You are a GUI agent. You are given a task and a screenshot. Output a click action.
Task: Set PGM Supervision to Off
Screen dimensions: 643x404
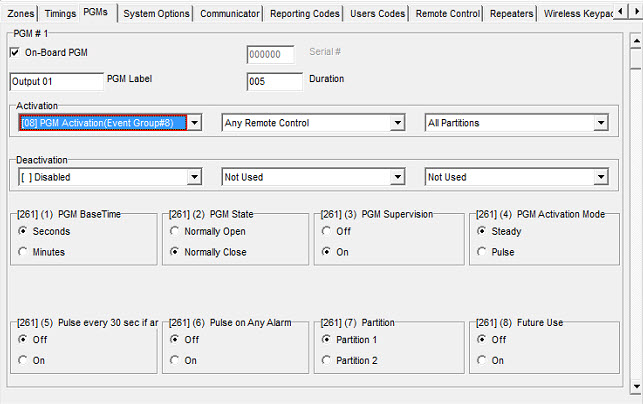click(x=327, y=231)
